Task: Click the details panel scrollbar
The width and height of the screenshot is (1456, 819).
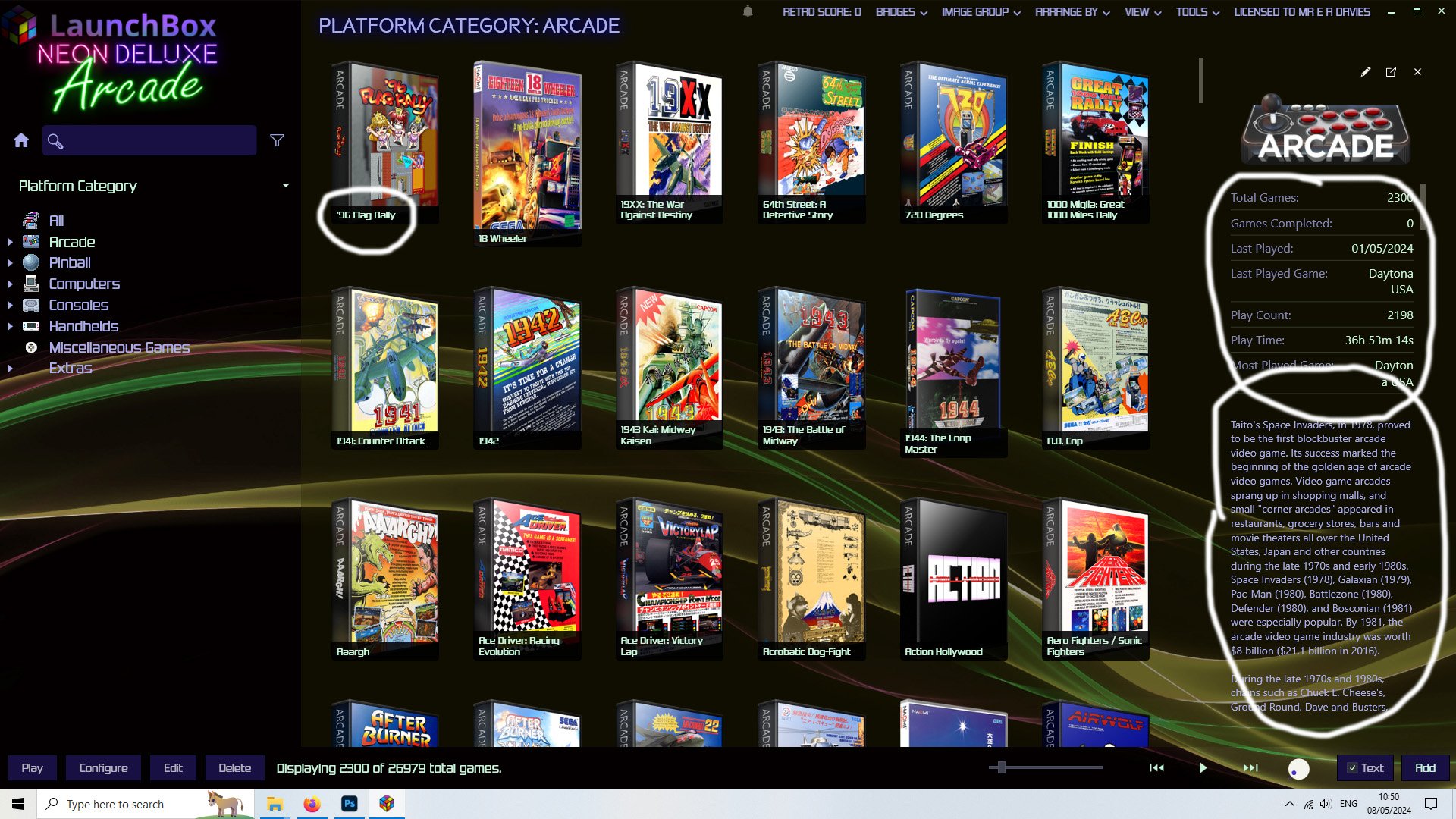Action: pos(1423,207)
